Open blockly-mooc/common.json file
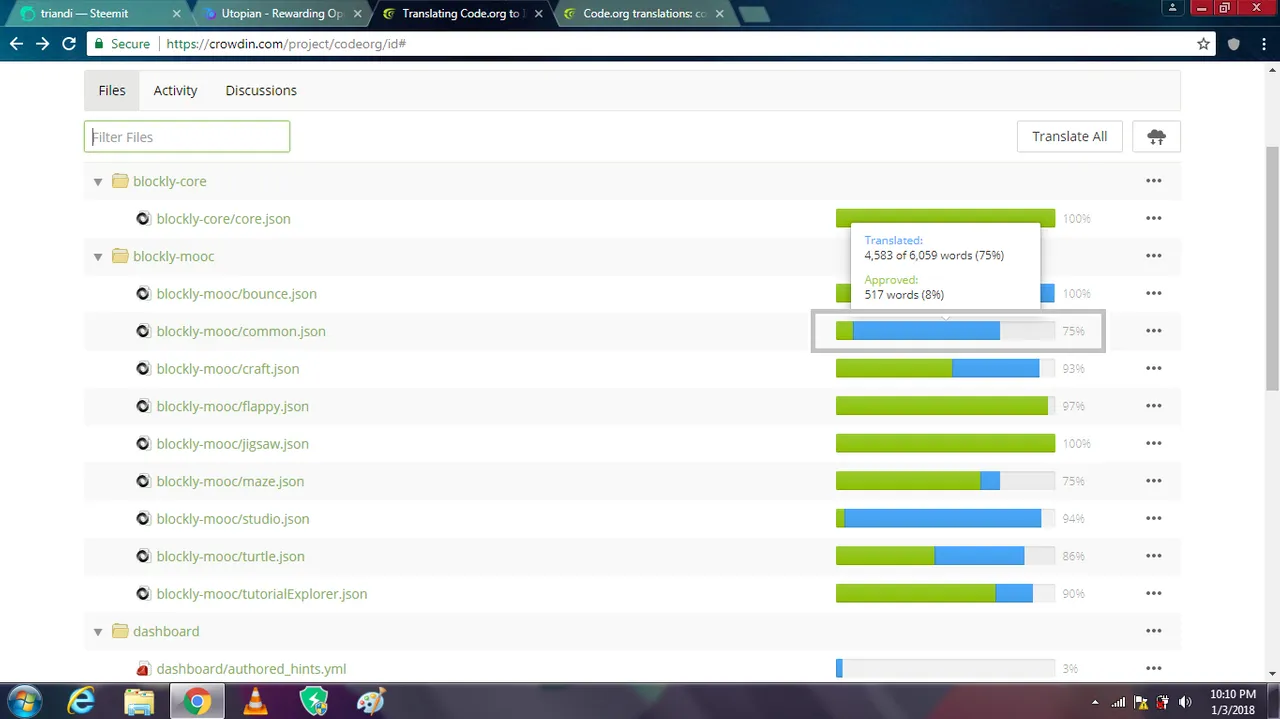This screenshot has height=719, width=1280. 241,331
